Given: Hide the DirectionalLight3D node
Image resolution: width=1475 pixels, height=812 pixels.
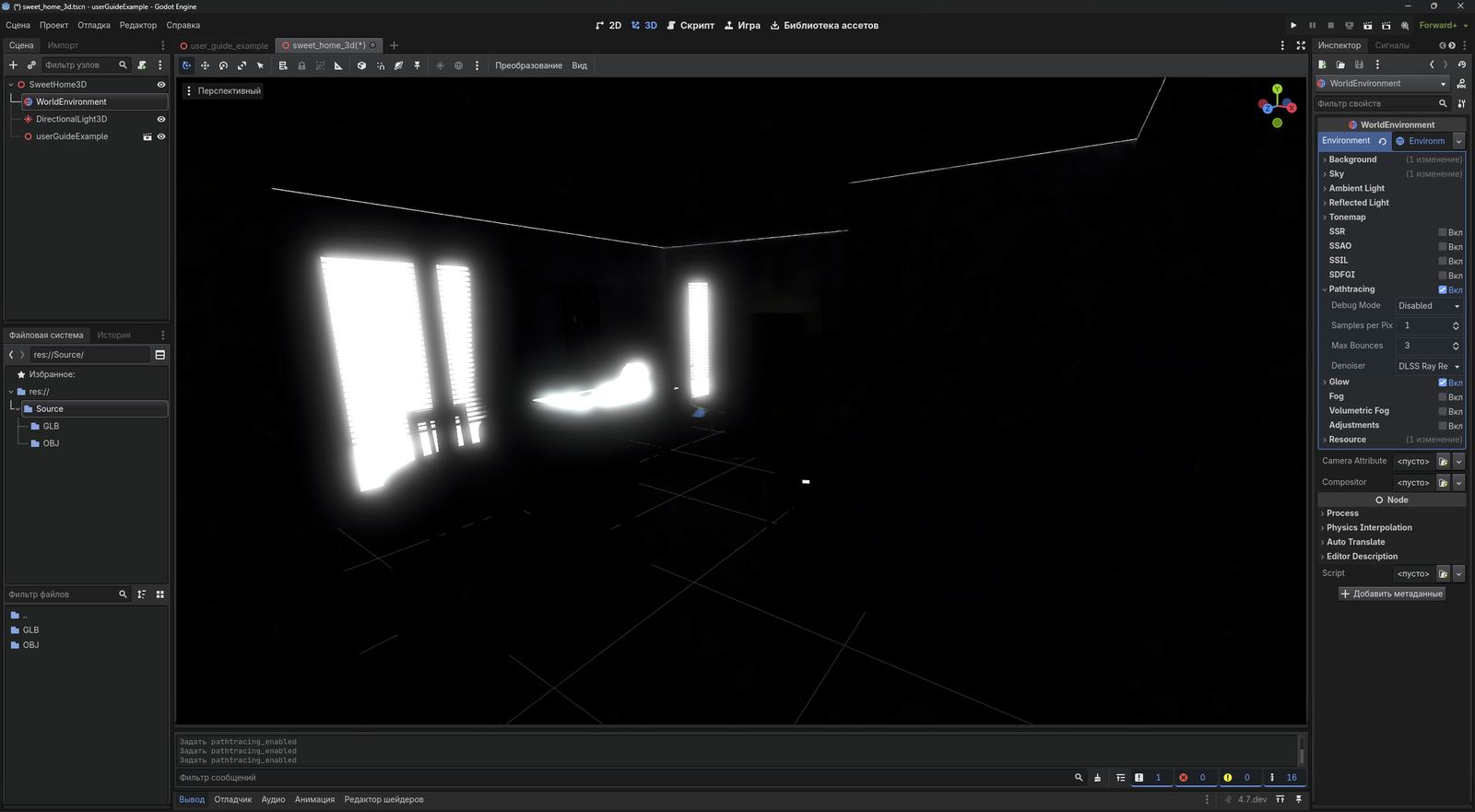Looking at the screenshot, I should [161, 119].
